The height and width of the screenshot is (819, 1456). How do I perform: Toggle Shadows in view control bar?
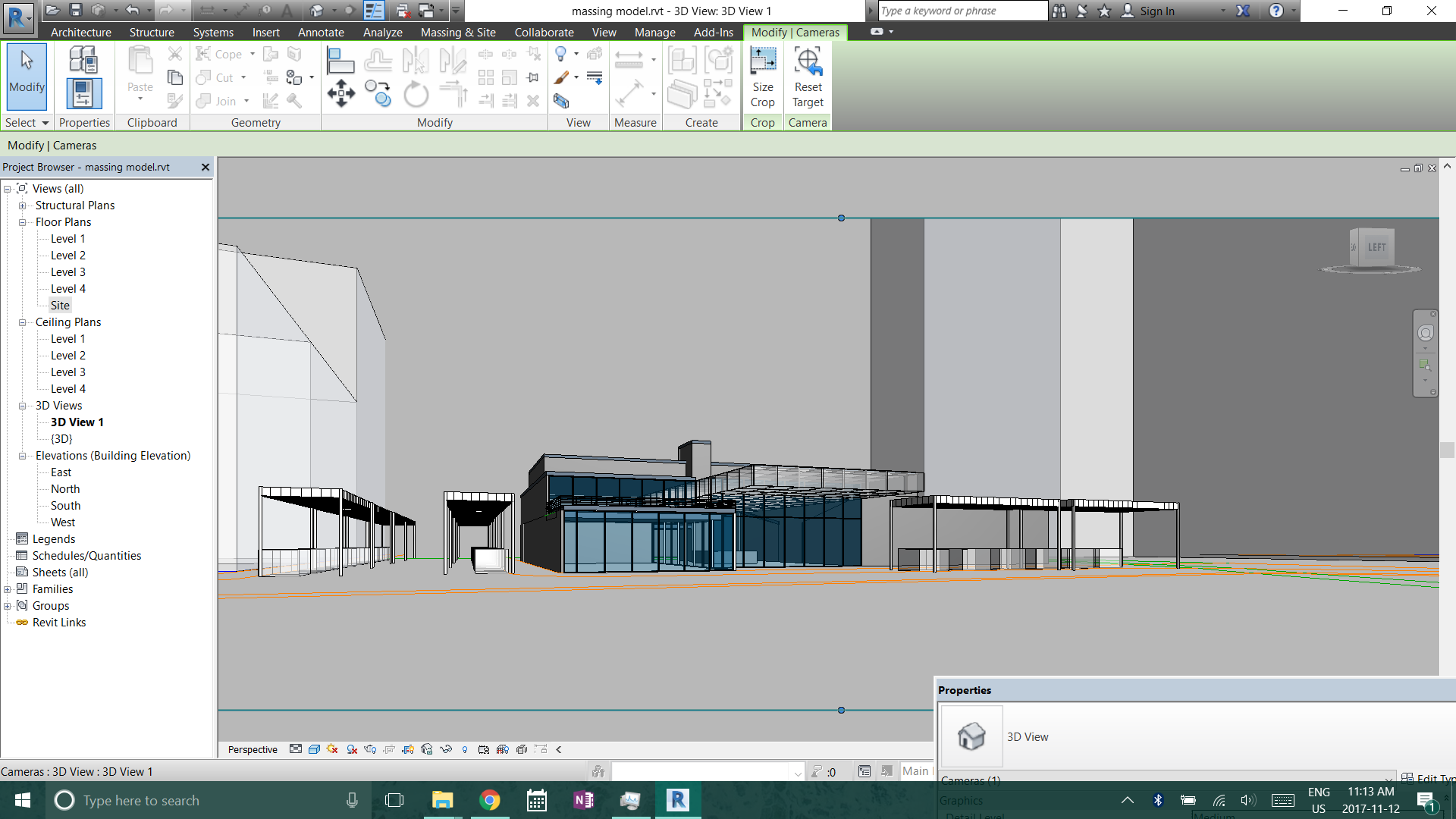pyautogui.click(x=352, y=749)
